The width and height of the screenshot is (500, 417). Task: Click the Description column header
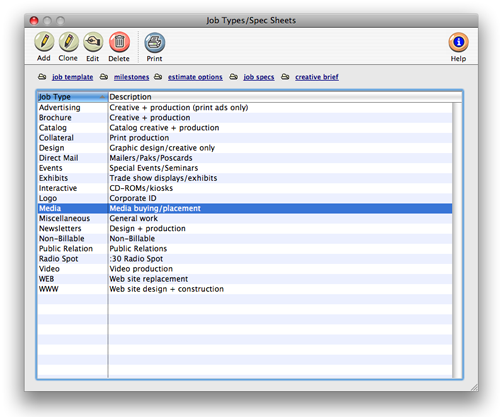285,97
